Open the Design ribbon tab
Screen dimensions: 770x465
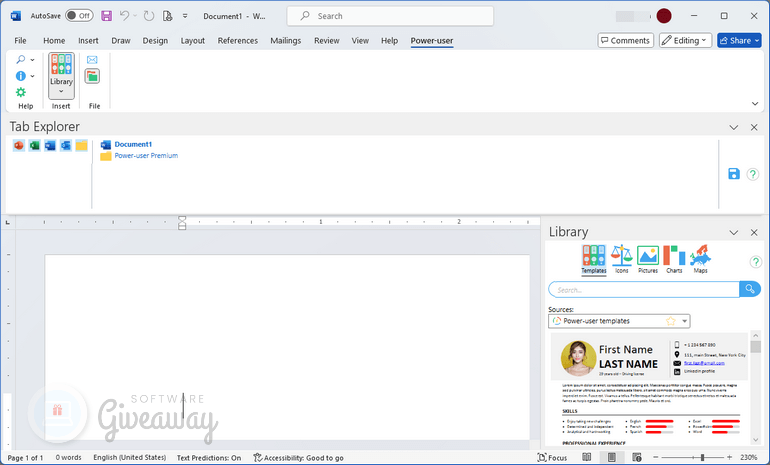tap(155, 41)
